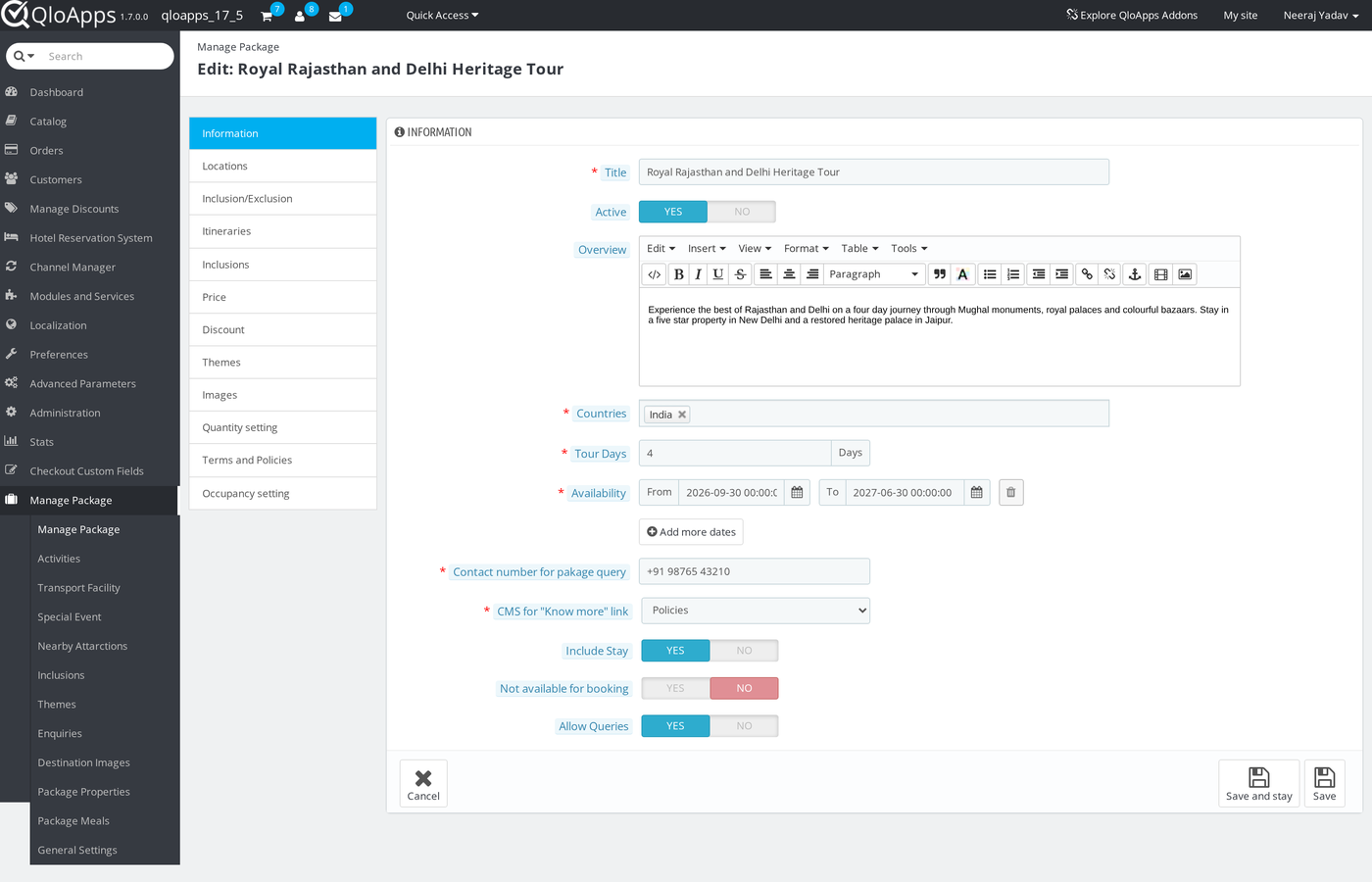Set Include Stay to NO
Screen dimensions: 1372x882
tap(745, 651)
